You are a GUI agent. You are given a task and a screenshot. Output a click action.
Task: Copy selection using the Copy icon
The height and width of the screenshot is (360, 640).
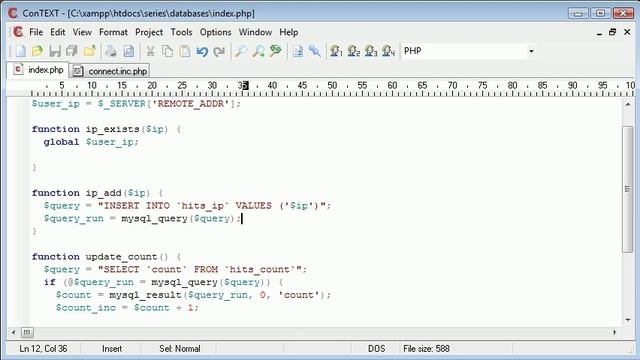(167, 51)
